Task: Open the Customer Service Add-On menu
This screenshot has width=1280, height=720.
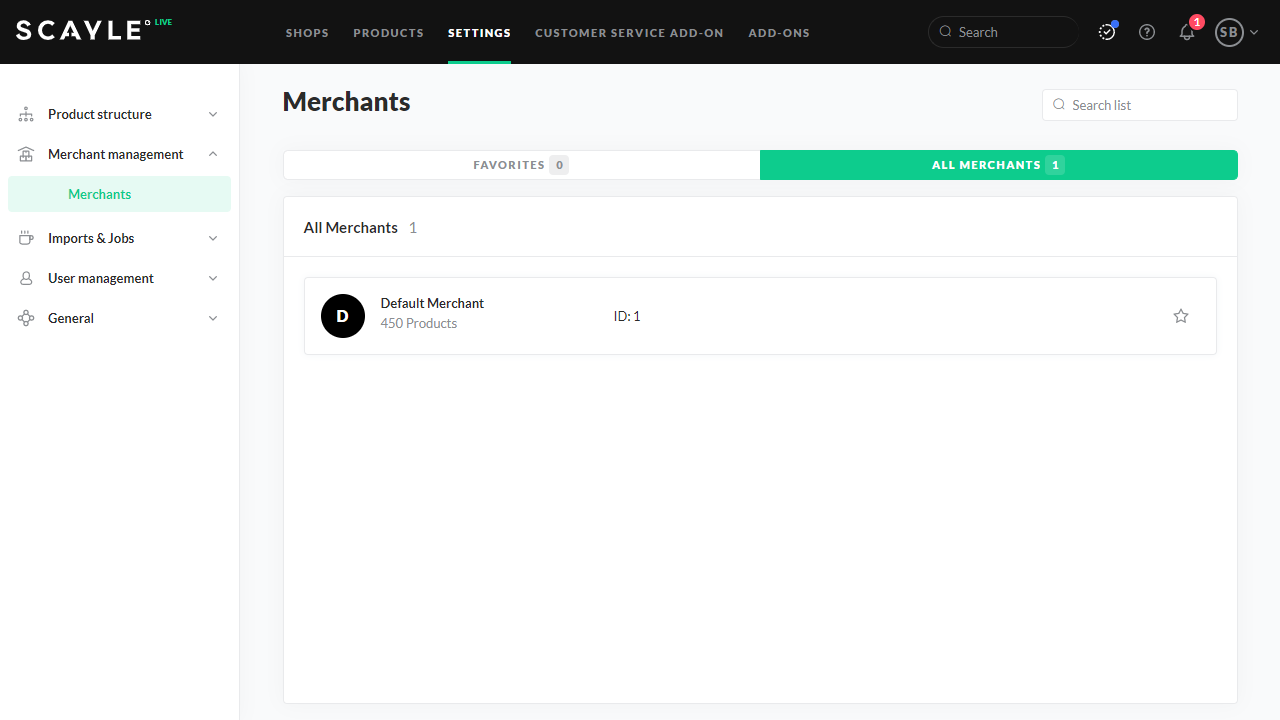Action: tap(629, 33)
